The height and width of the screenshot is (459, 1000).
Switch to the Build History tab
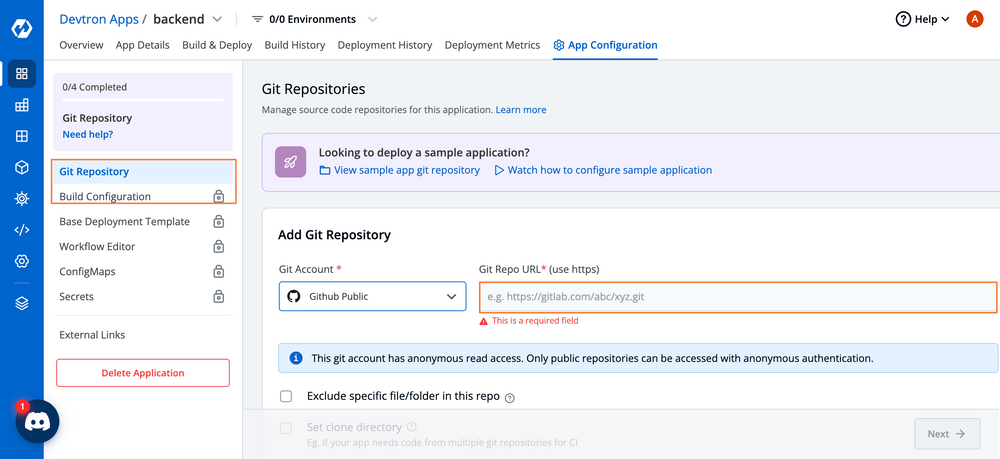pos(295,45)
